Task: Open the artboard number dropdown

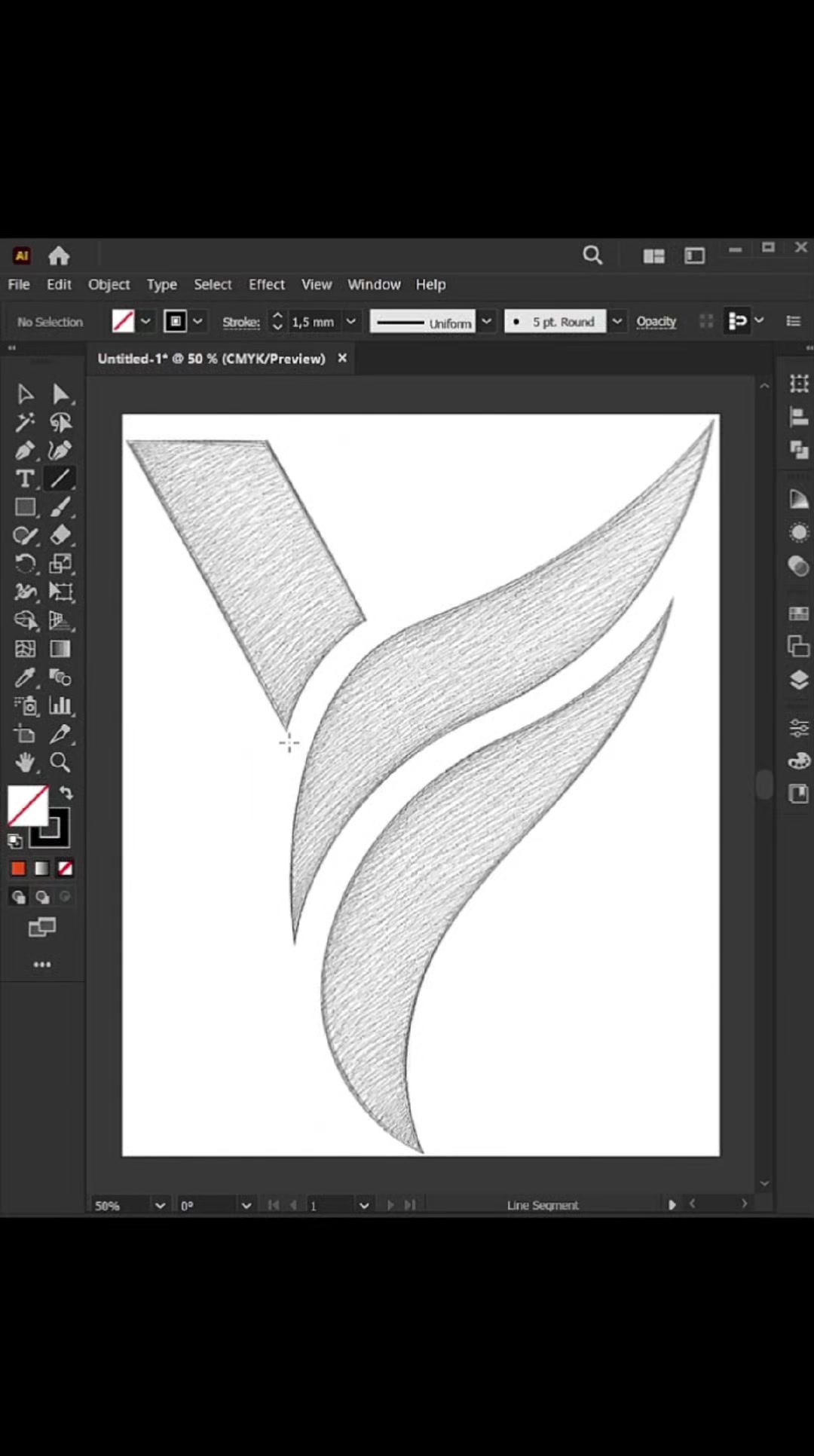Action: 364,1205
